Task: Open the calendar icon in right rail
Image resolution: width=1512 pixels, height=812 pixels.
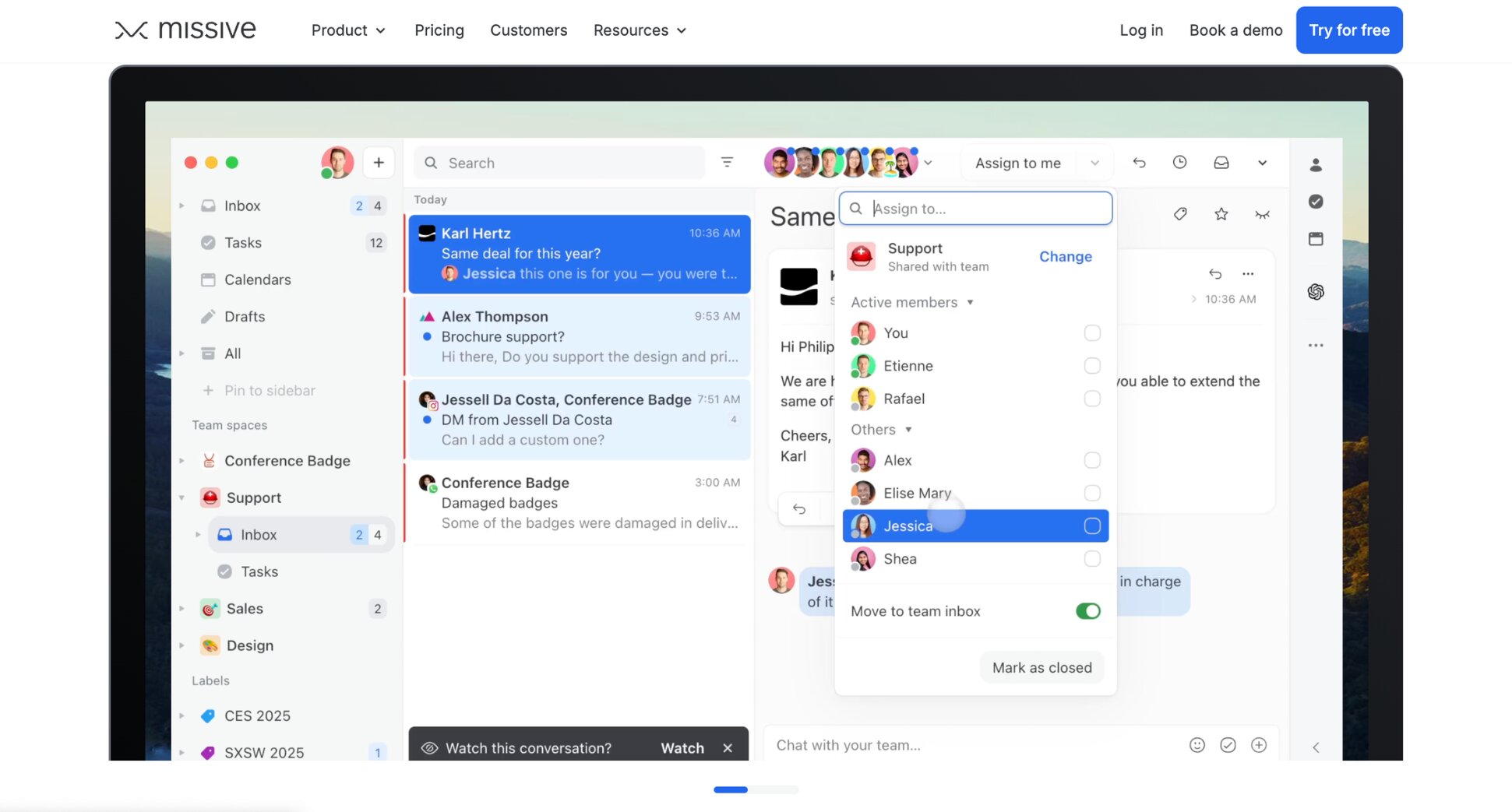Action: (x=1316, y=239)
